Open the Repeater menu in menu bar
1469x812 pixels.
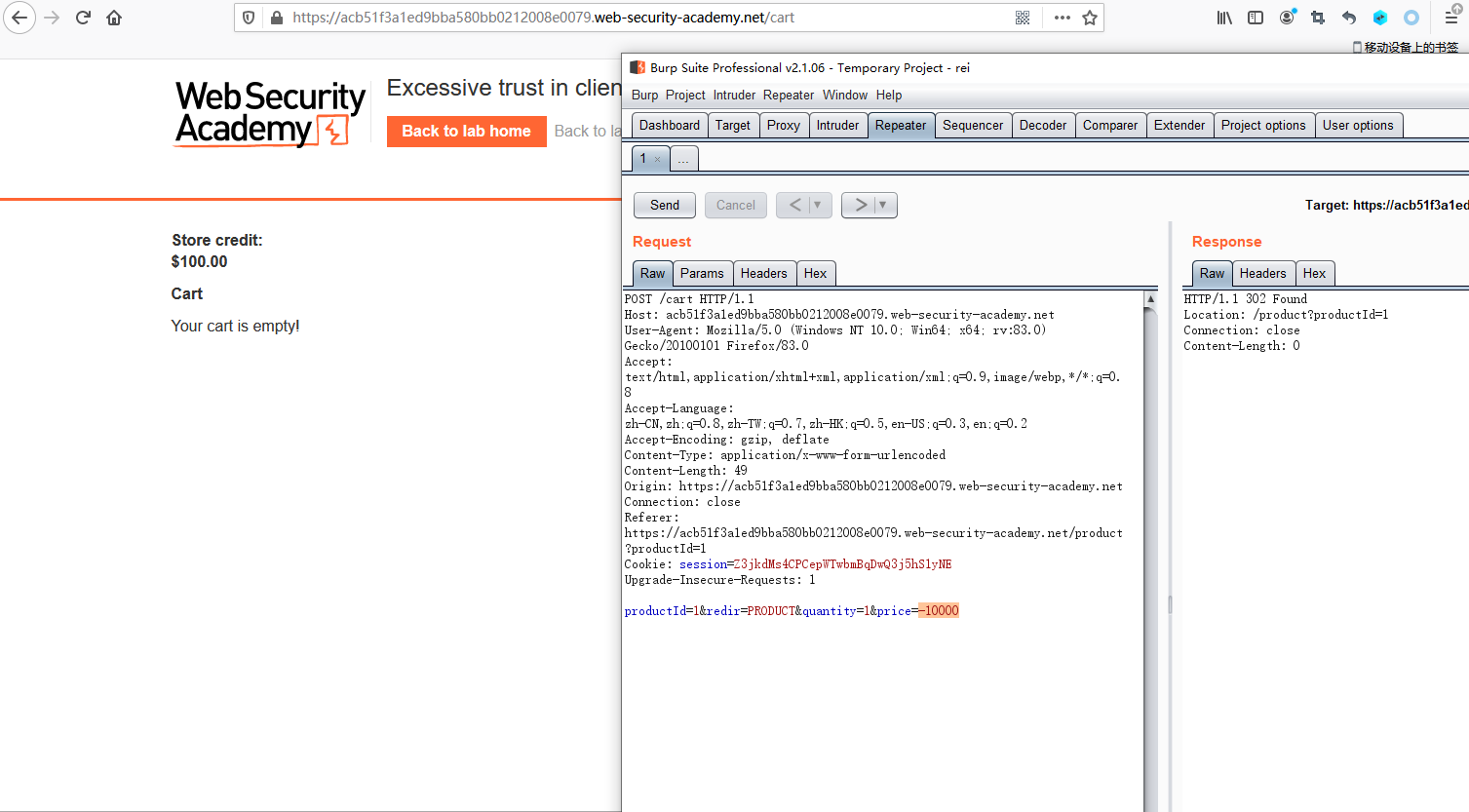[789, 95]
